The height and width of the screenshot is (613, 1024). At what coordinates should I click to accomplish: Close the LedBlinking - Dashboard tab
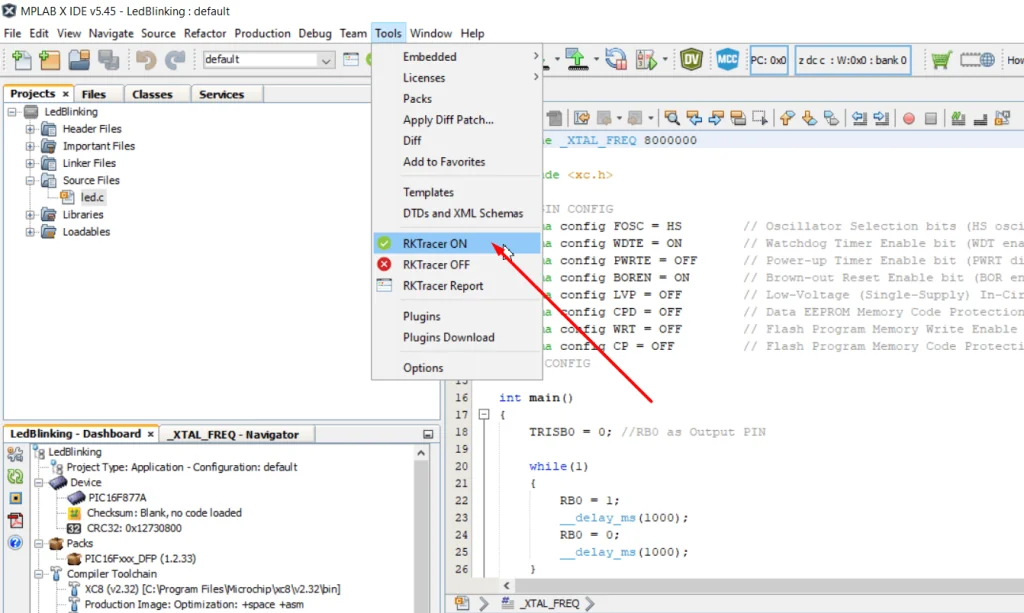coord(150,434)
